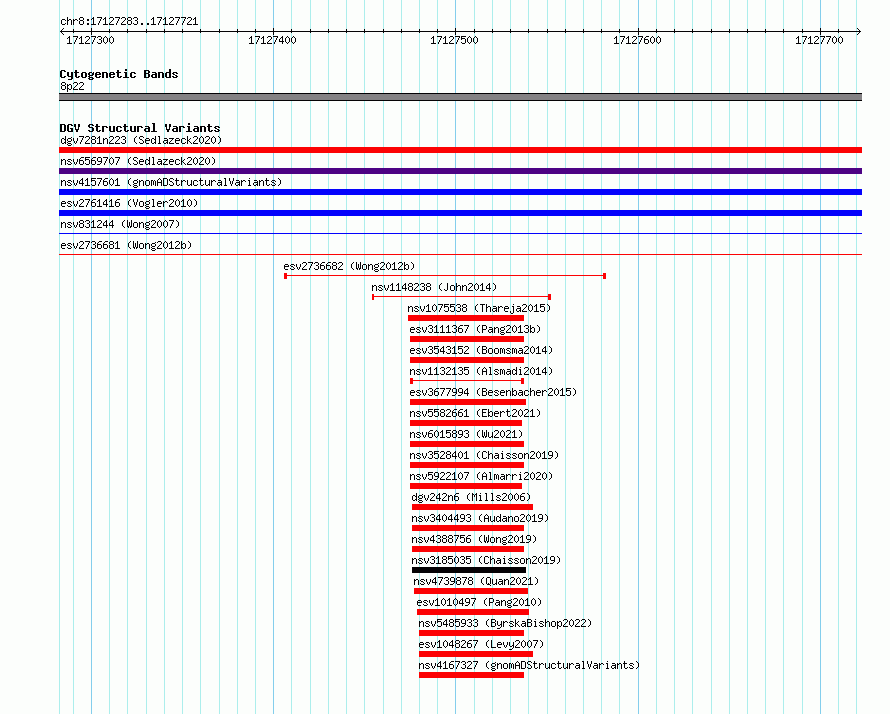Screen dimensions: 890x714
Task: Select nsv4739878 (Quan2021) label
Action: [476, 581]
